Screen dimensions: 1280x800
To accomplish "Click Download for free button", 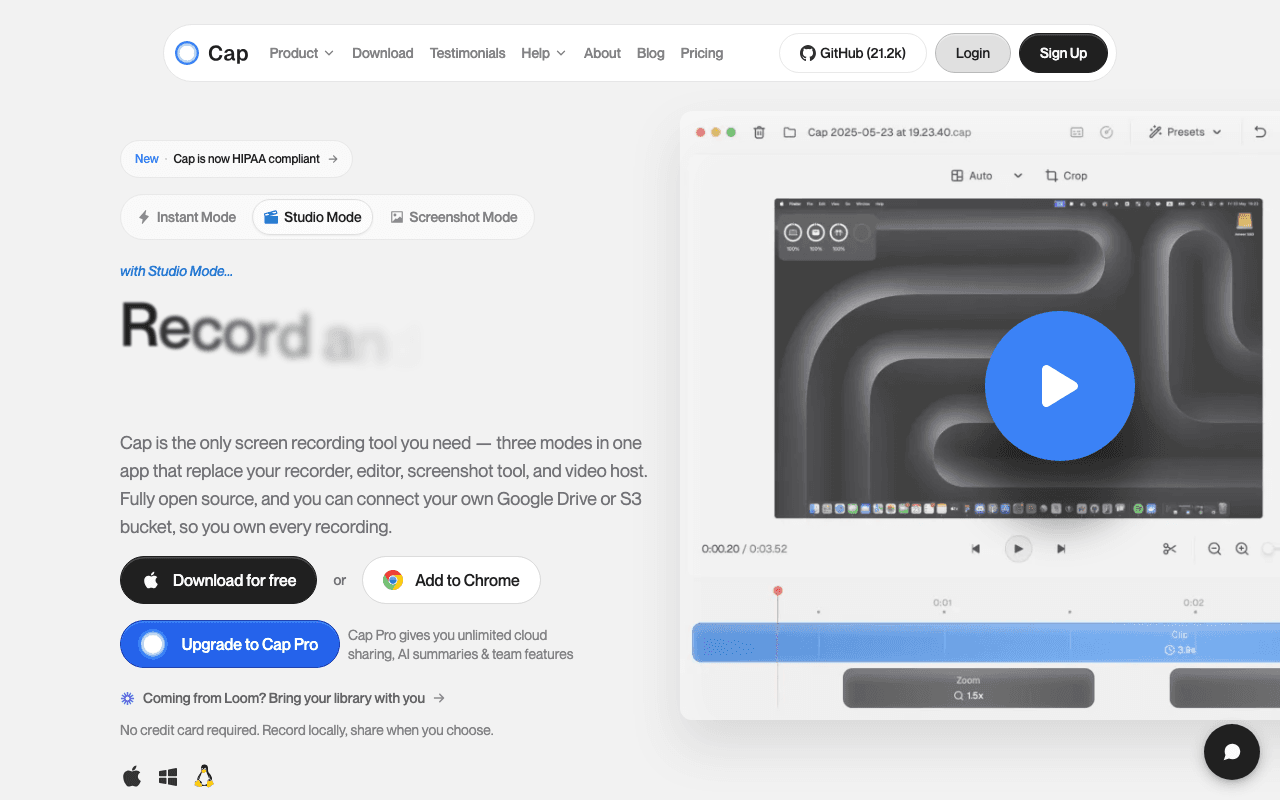I will click(x=218, y=580).
